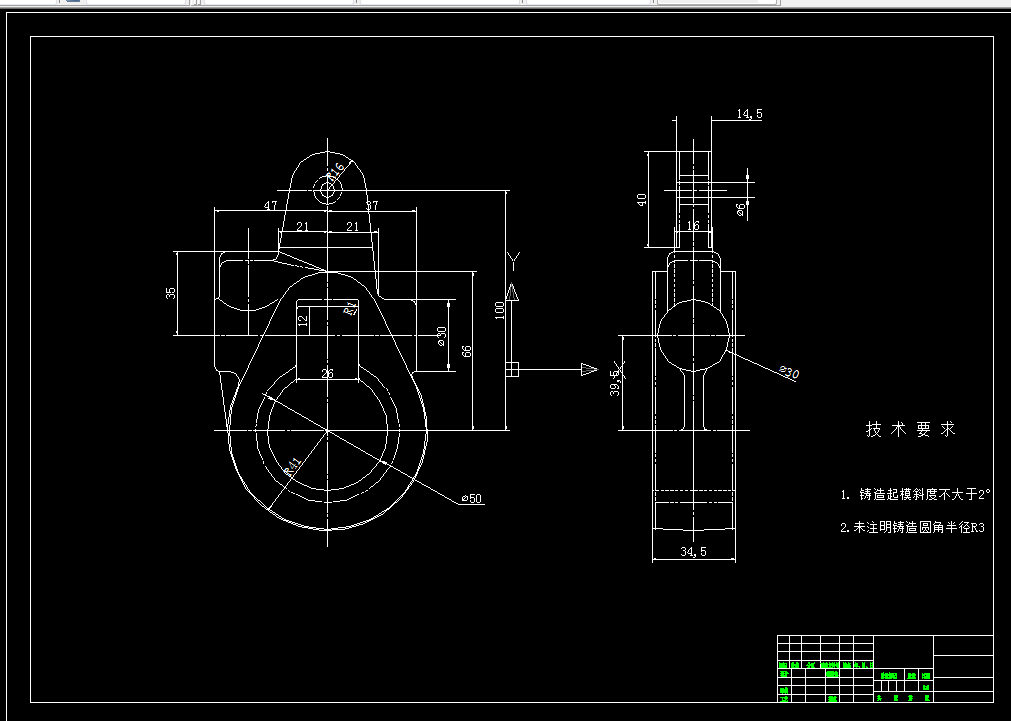This screenshot has width=1011, height=721.
Task: Pick the 14,5 dimension text
Action: 749,114
